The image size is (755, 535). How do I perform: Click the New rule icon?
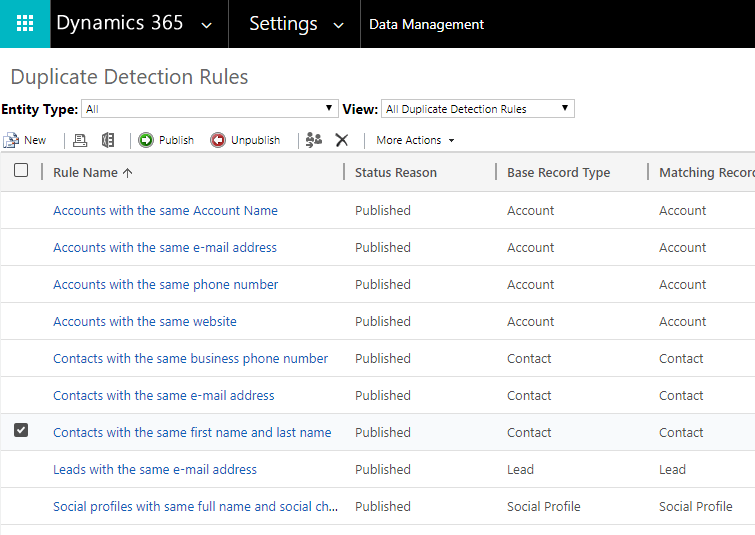click(x=12, y=140)
